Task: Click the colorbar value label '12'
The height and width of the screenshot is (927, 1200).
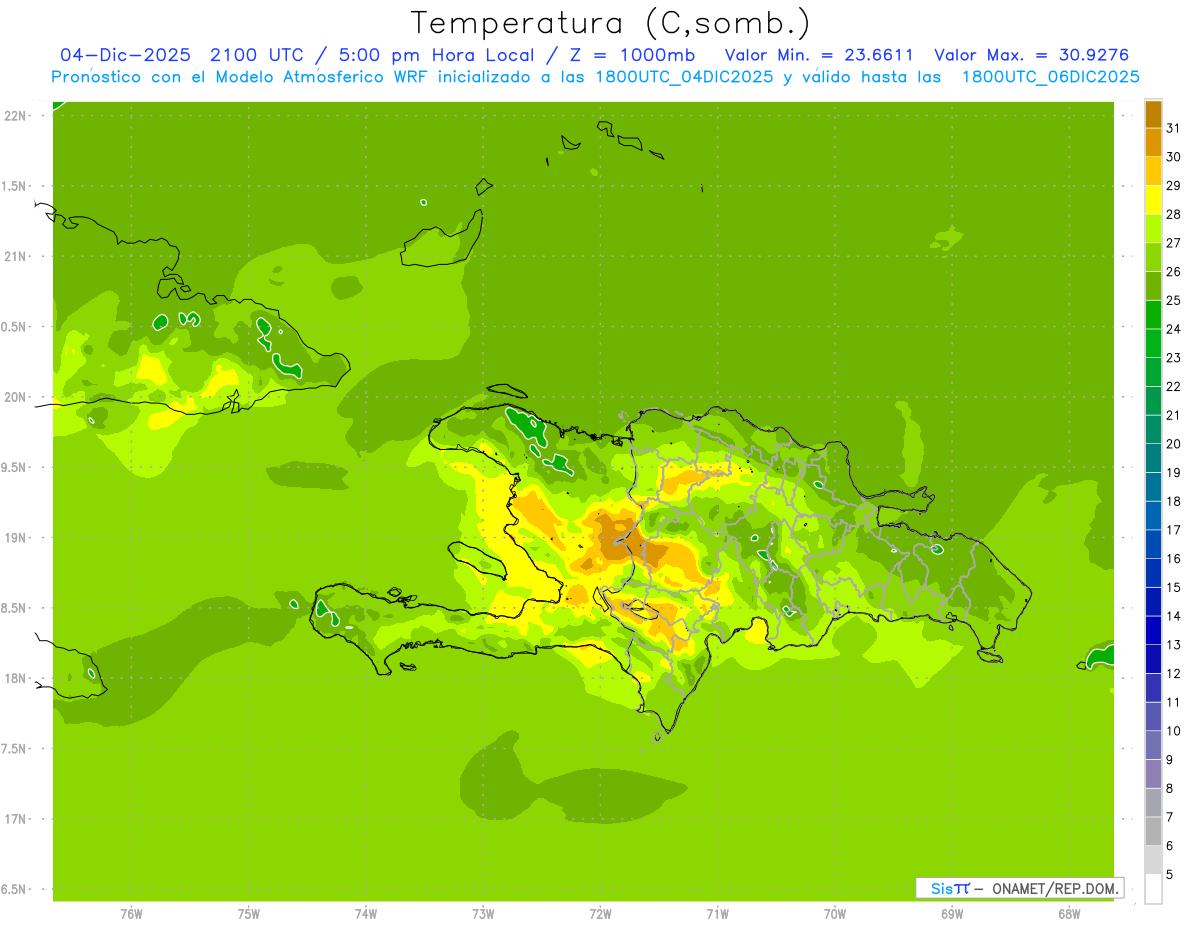Action: [1173, 674]
